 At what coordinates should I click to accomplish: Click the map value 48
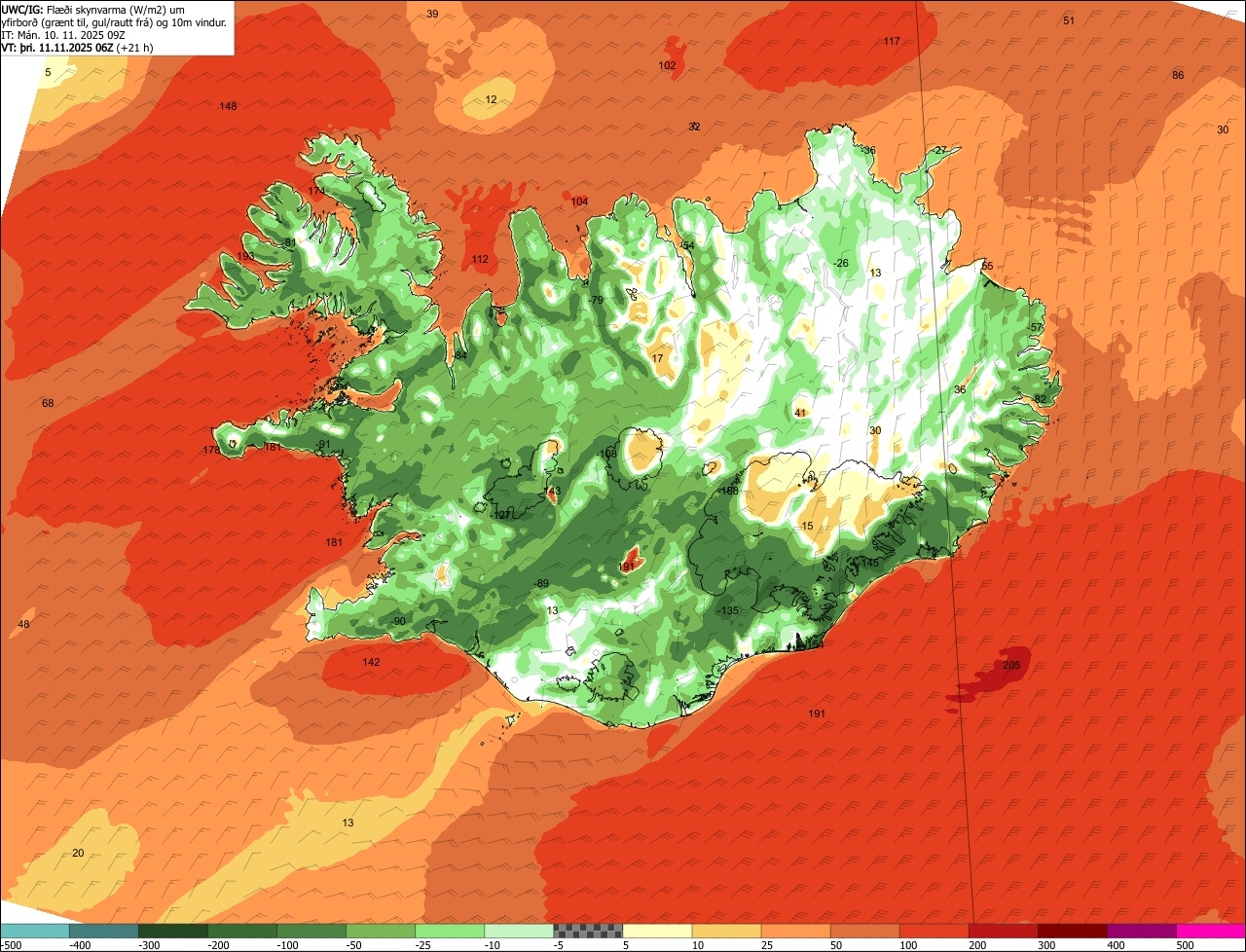(23, 624)
